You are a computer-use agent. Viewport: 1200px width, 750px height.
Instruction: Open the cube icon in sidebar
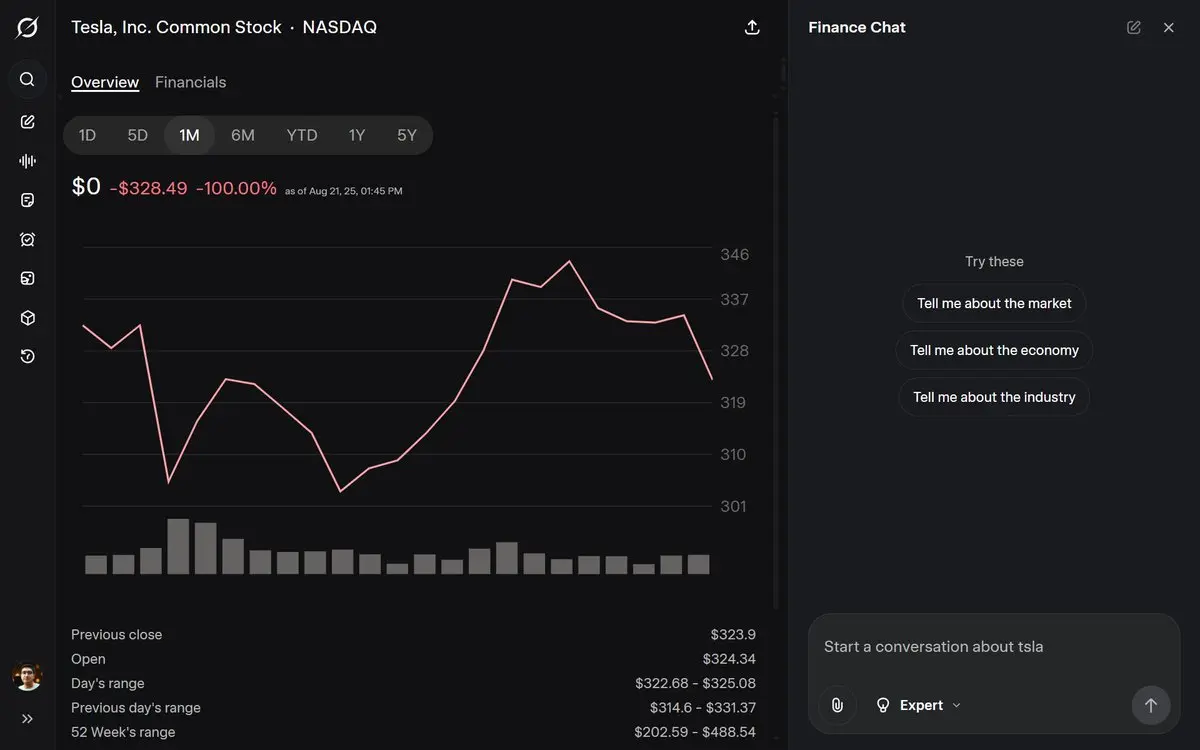coord(27,318)
